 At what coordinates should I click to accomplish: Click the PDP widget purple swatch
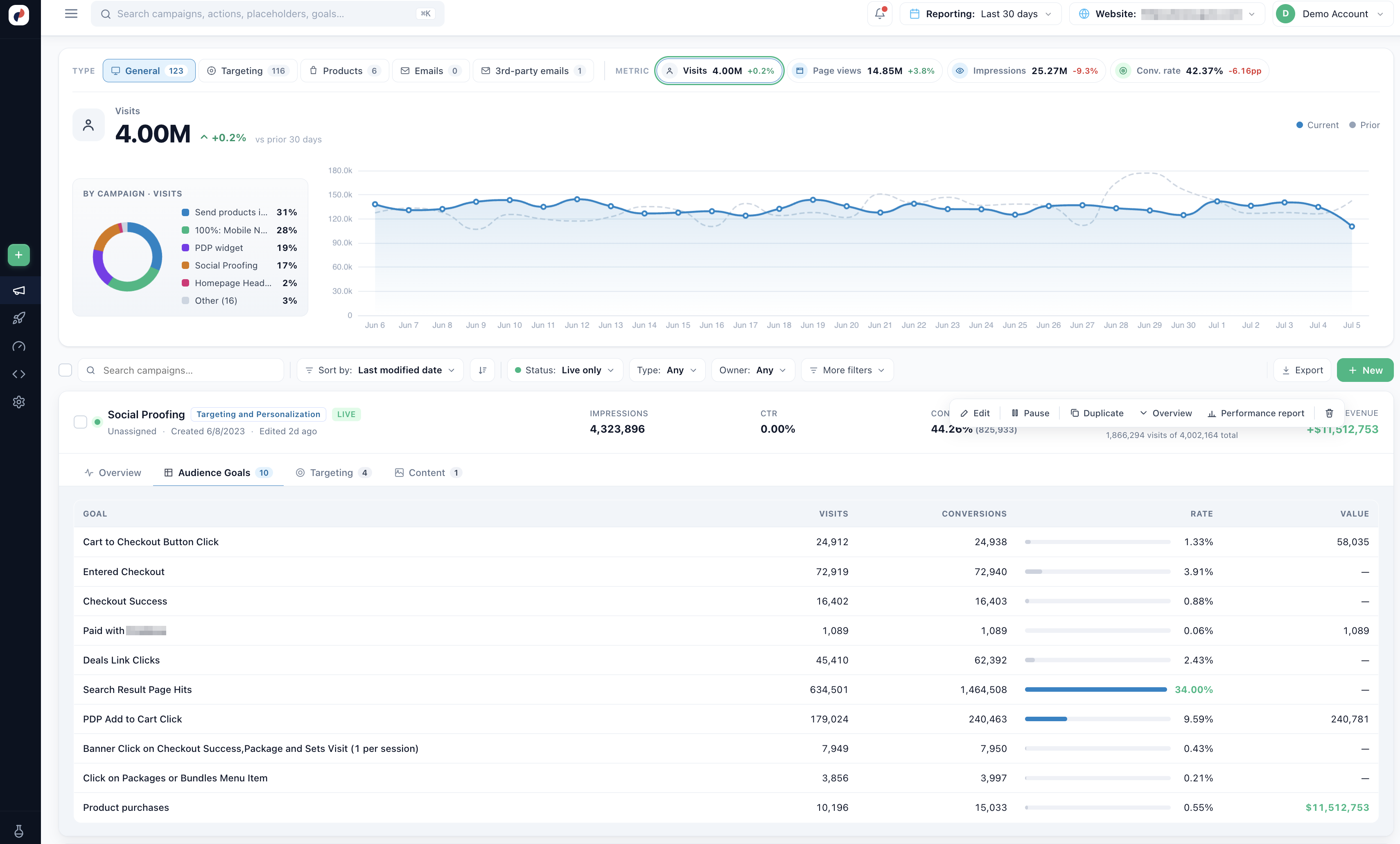click(x=185, y=248)
